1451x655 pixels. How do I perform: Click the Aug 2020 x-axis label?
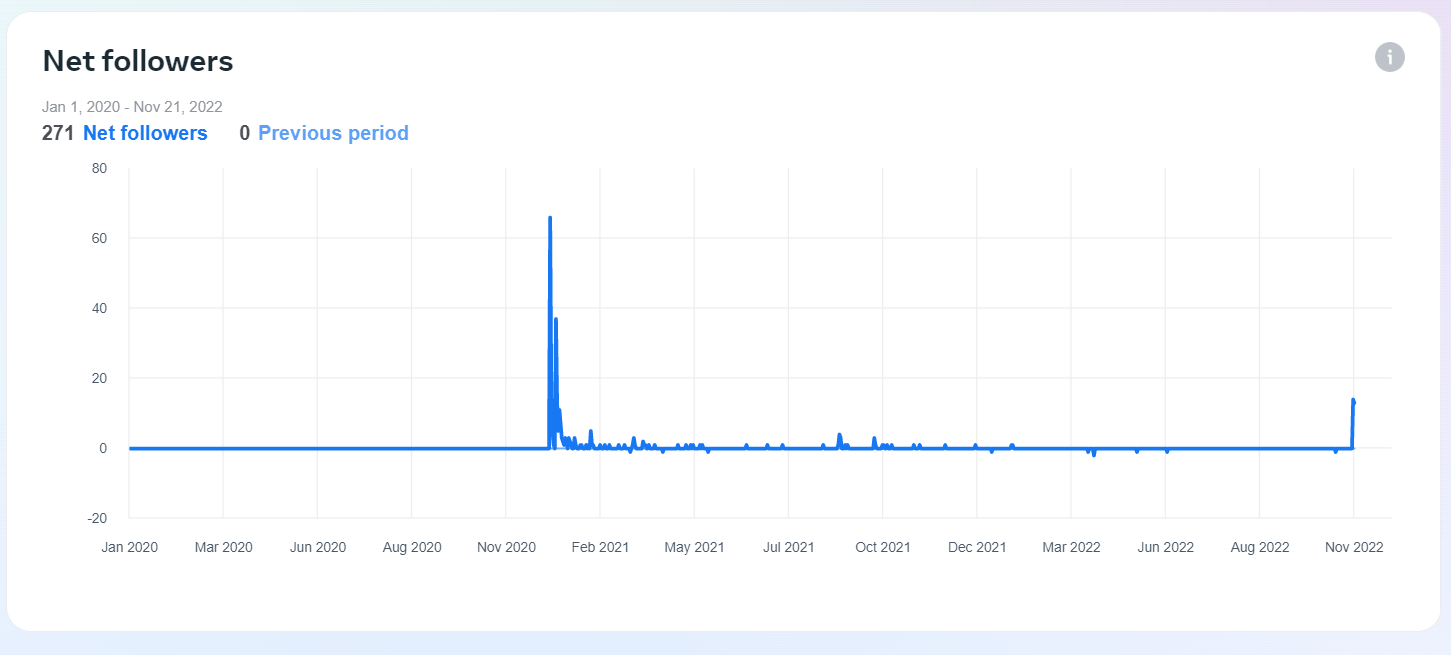tap(412, 547)
